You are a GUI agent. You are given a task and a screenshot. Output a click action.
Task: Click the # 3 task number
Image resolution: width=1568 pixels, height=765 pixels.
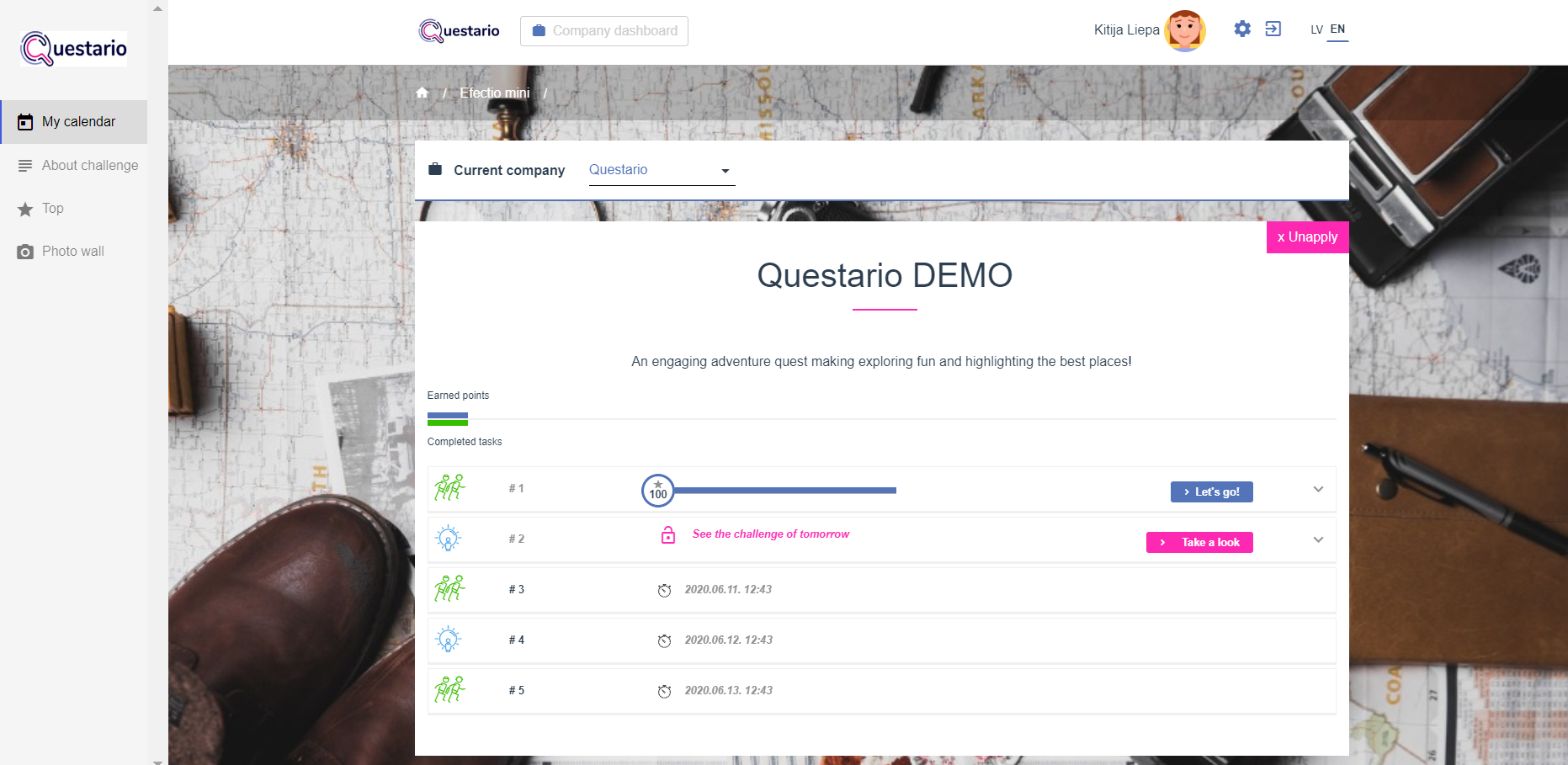(516, 590)
